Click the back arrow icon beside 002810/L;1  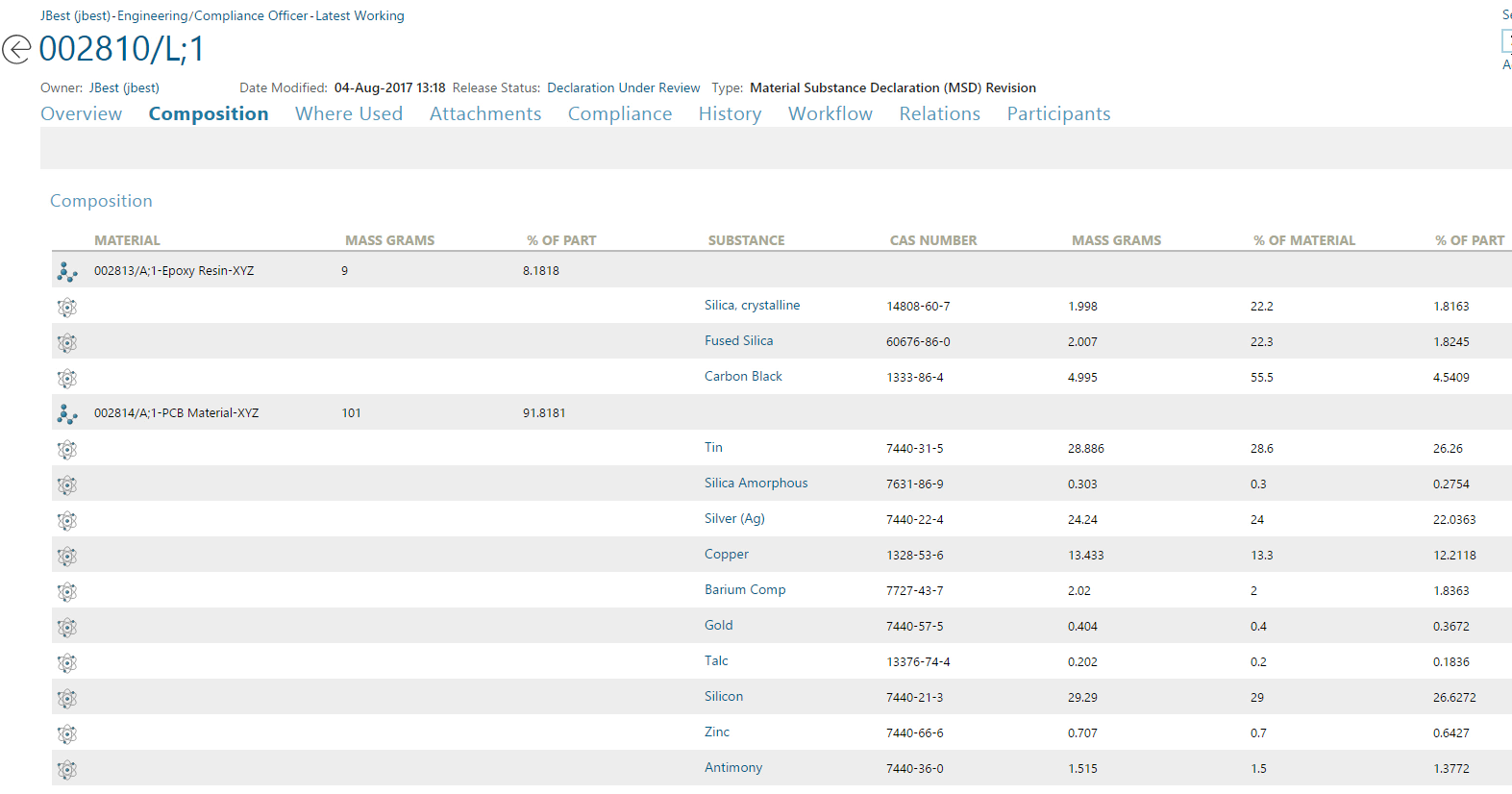16,49
